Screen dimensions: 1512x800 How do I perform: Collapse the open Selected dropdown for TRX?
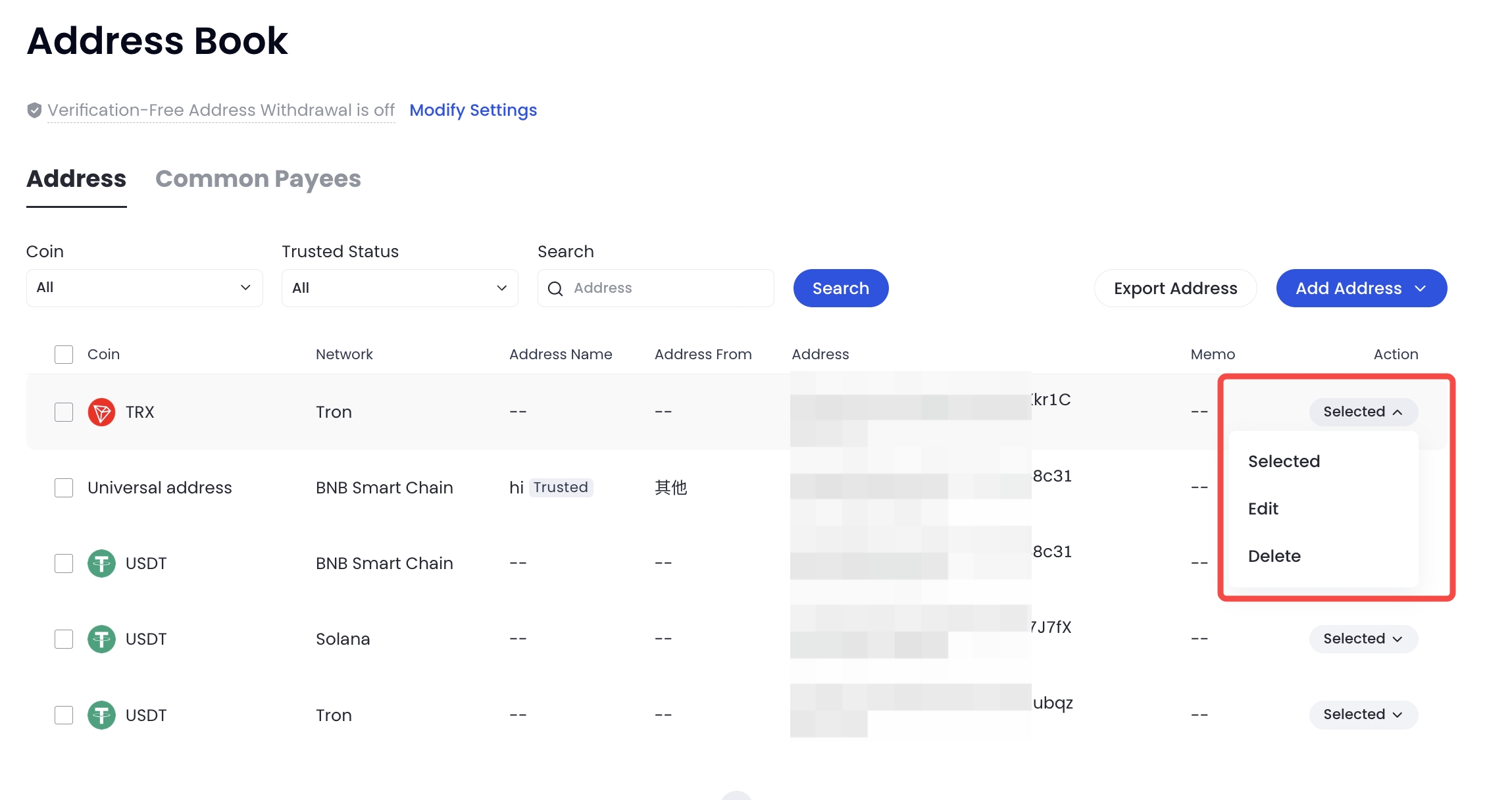pyautogui.click(x=1363, y=412)
